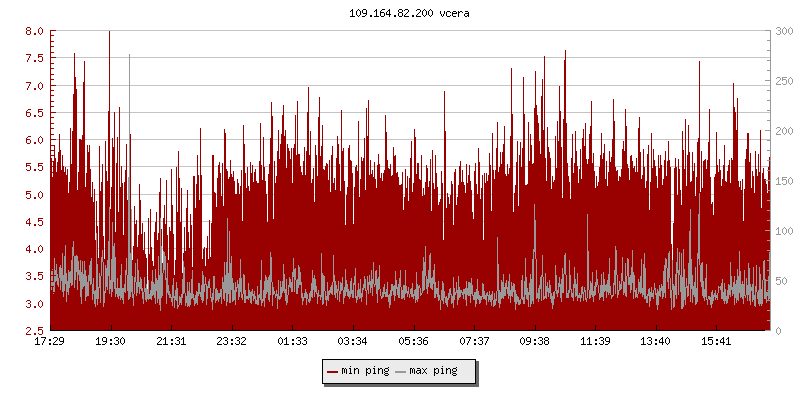The height and width of the screenshot is (400, 800).
Task: Select the "max ping" legend label
Action: (x=433, y=371)
